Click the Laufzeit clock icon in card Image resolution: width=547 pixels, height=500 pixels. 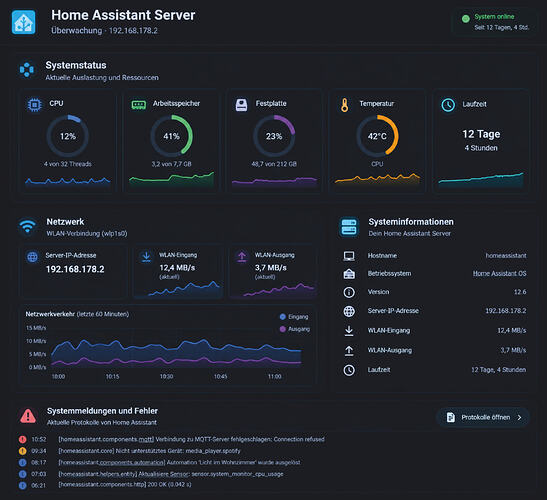click(x=448, y=105)
